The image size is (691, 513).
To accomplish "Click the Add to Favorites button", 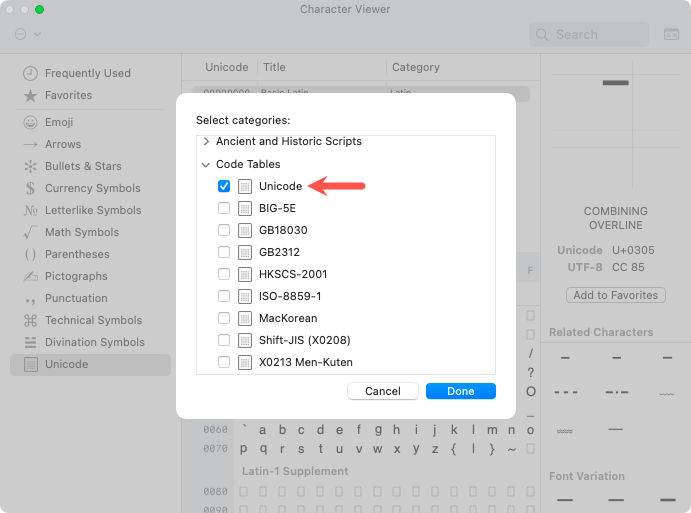I will [615, 295].
